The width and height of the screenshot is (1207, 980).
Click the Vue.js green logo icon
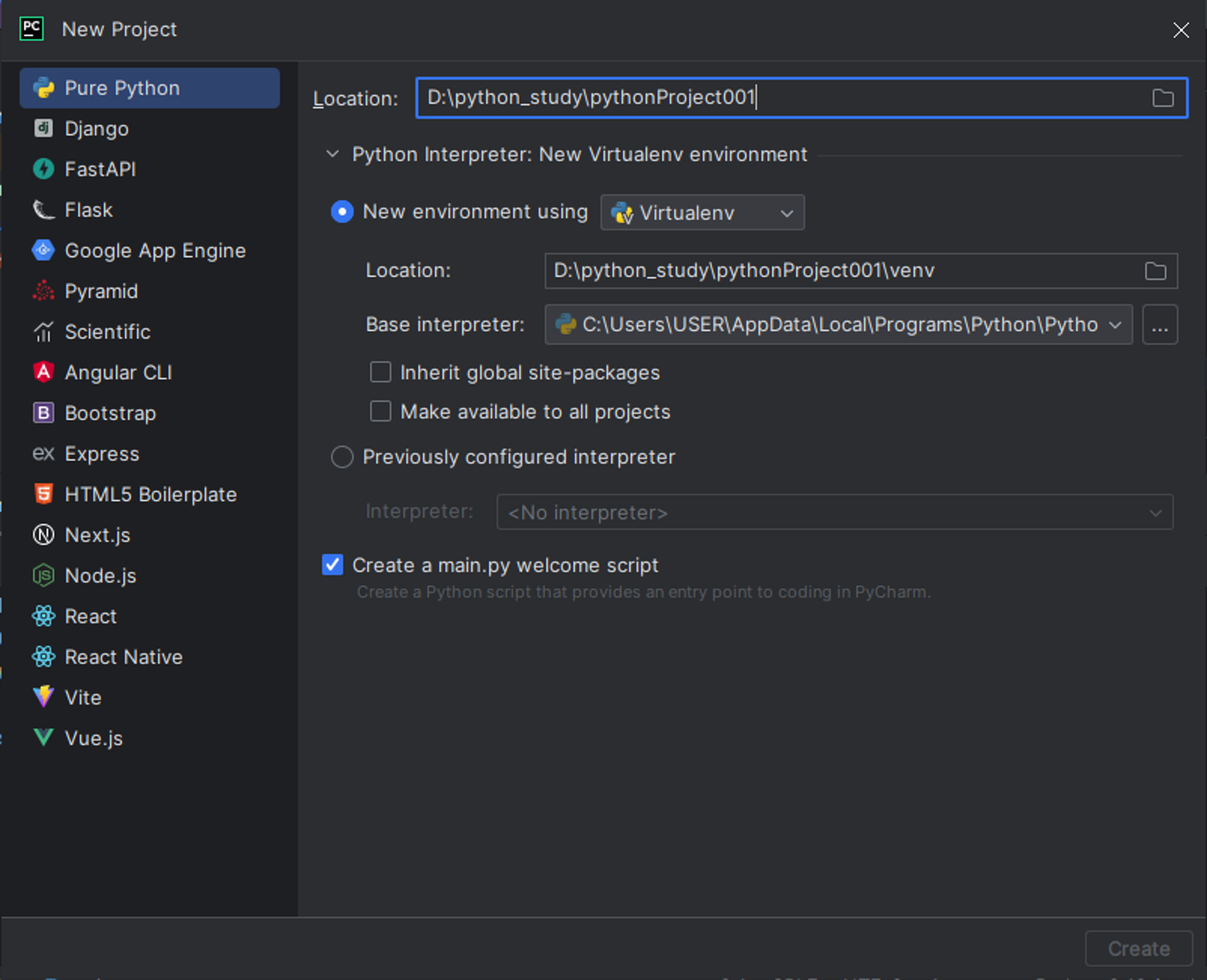click(43, 738)
